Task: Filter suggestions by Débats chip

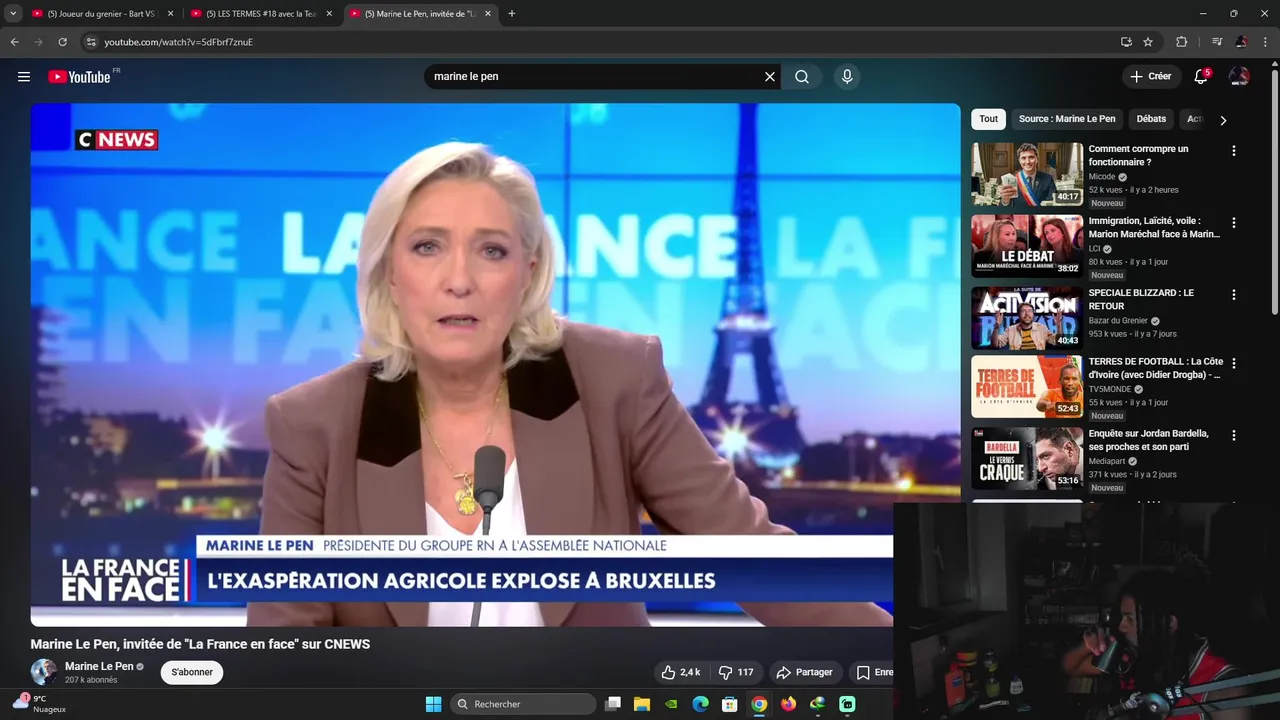Action: [1151, 119]
